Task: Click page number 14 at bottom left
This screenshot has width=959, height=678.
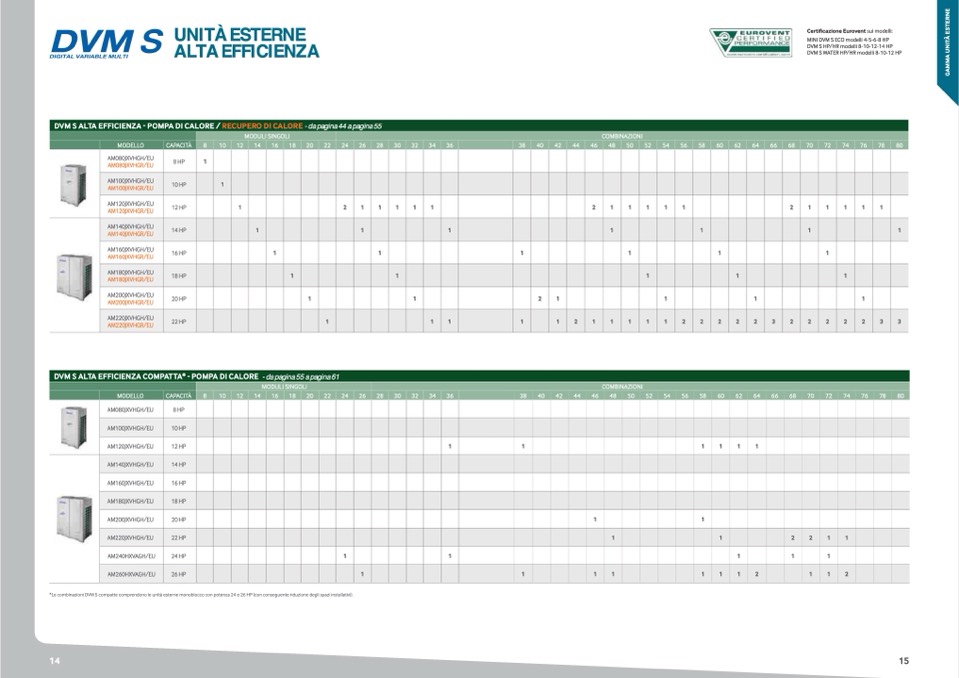Action: 56,661
